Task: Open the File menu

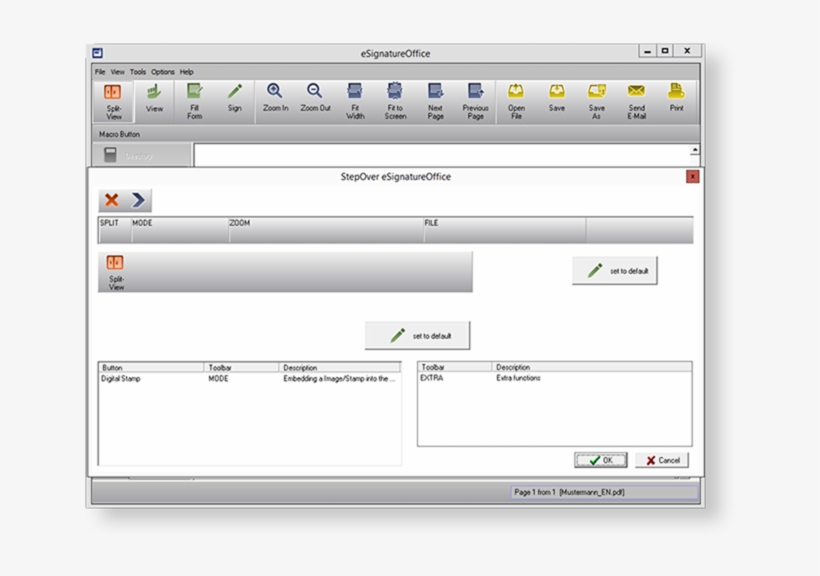Action: [x=100, y=72]
